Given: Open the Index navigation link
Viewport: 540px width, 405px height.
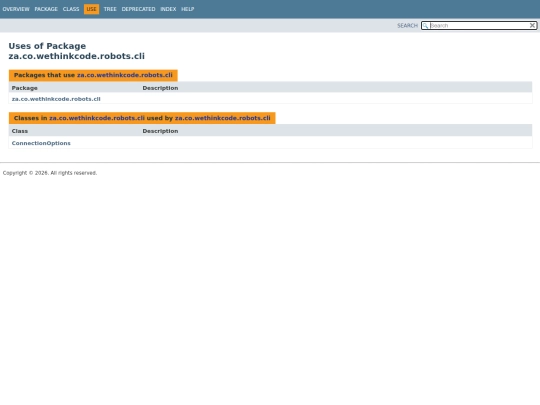Looking at the screenshot, I should click(x=168, y=9).
